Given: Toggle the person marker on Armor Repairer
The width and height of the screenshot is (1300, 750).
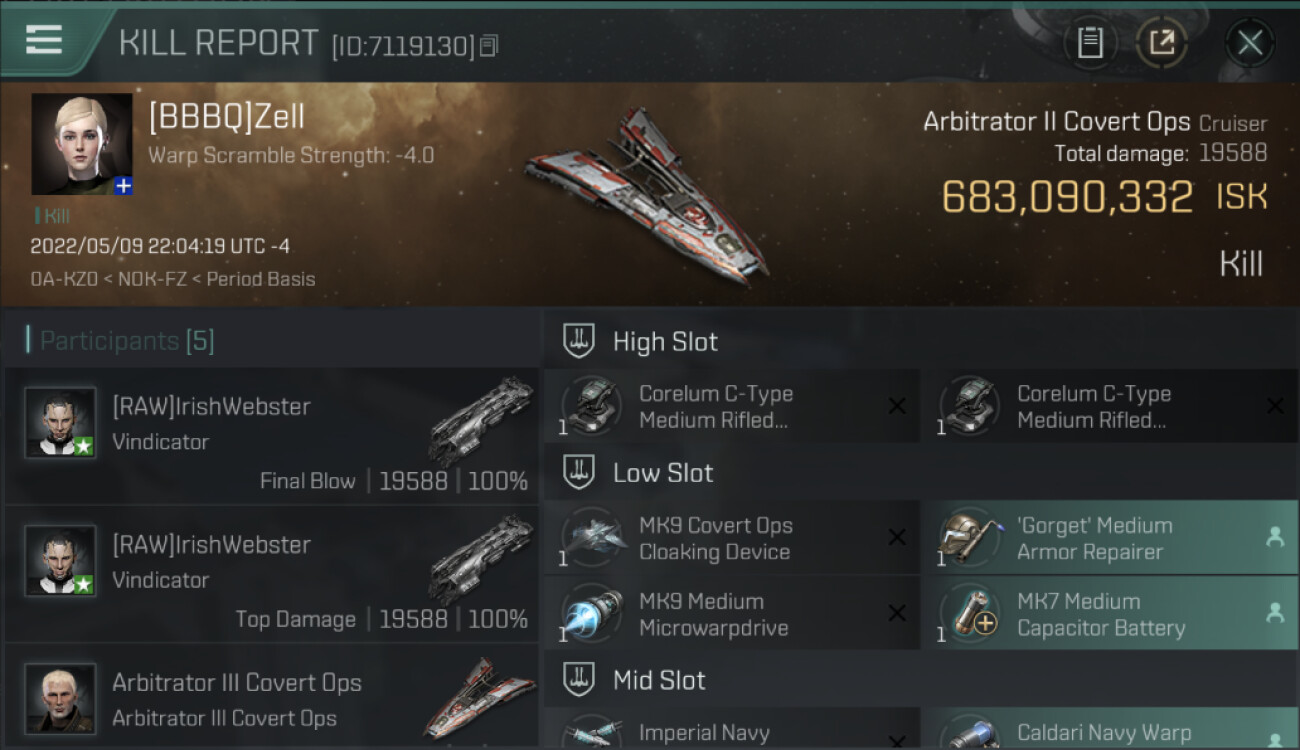Looking at the screenshot, I should tap(1274, 538).
